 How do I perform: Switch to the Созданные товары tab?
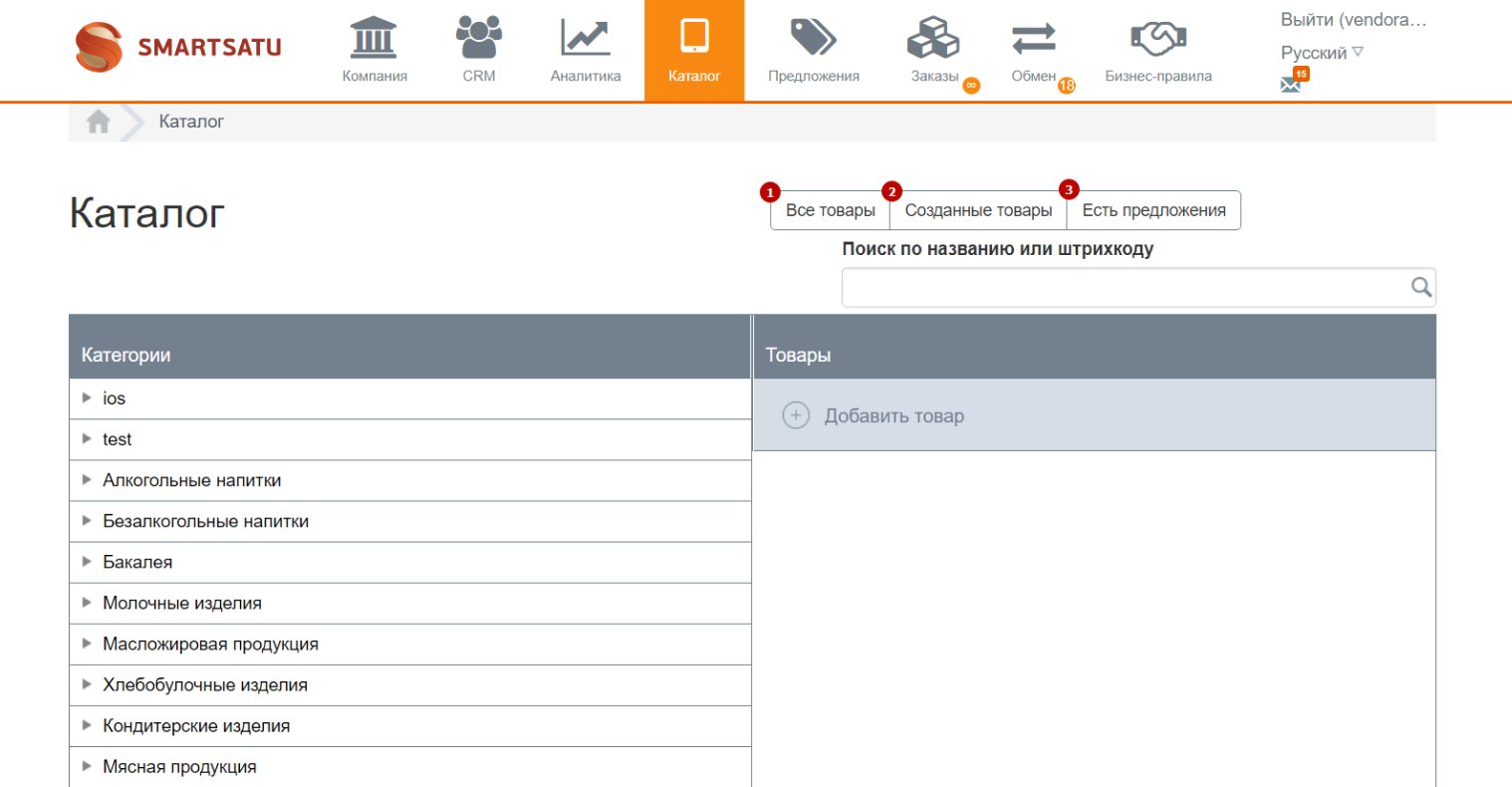pos(978,210)
